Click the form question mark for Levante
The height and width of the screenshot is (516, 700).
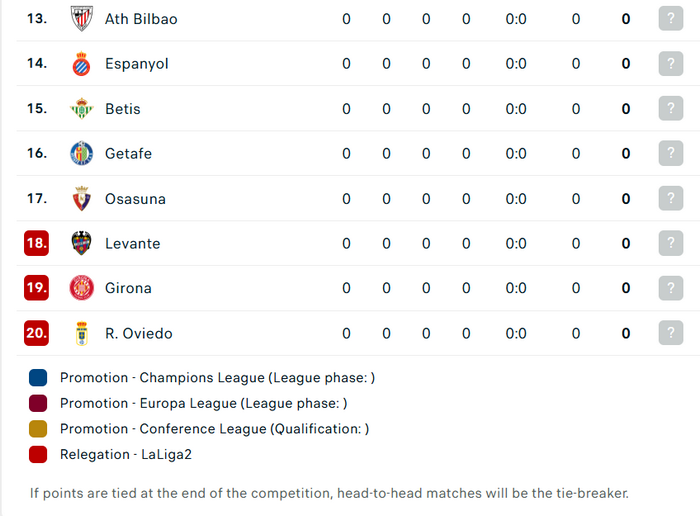[x=671, y=243]
